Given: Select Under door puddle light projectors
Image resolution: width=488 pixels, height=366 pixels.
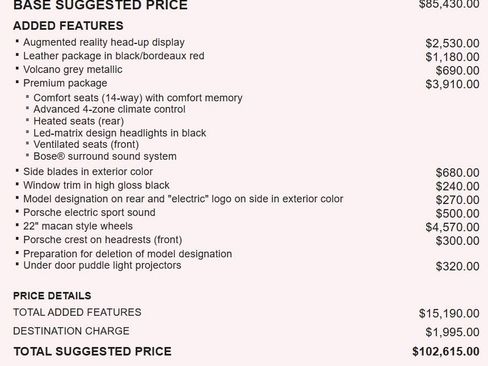Looking at the screenshot, I should coord(102,265).
